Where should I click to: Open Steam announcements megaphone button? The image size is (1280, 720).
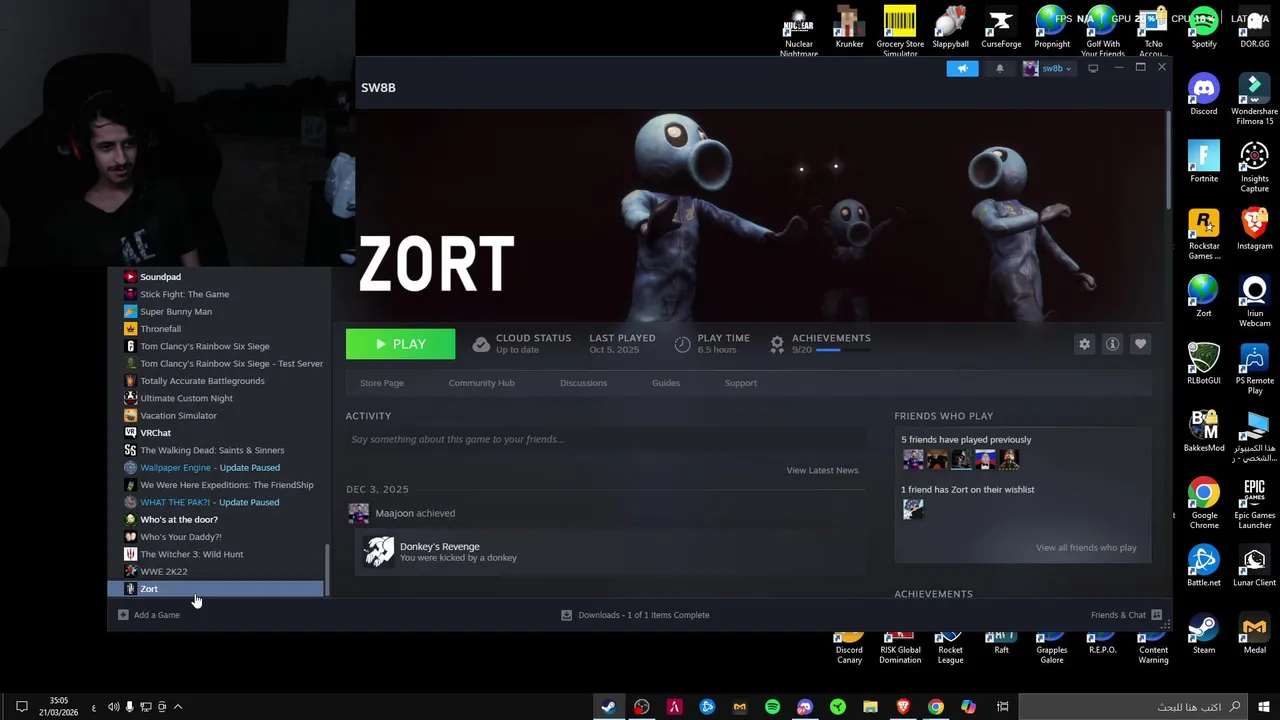tap(962, 68)
